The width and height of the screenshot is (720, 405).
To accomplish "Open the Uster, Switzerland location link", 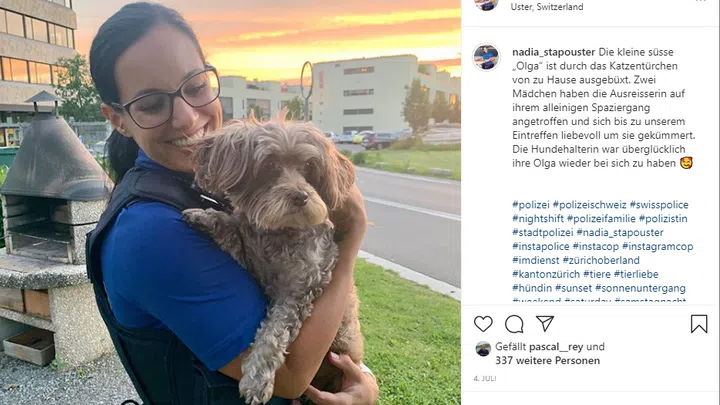I will click(547, 7).
